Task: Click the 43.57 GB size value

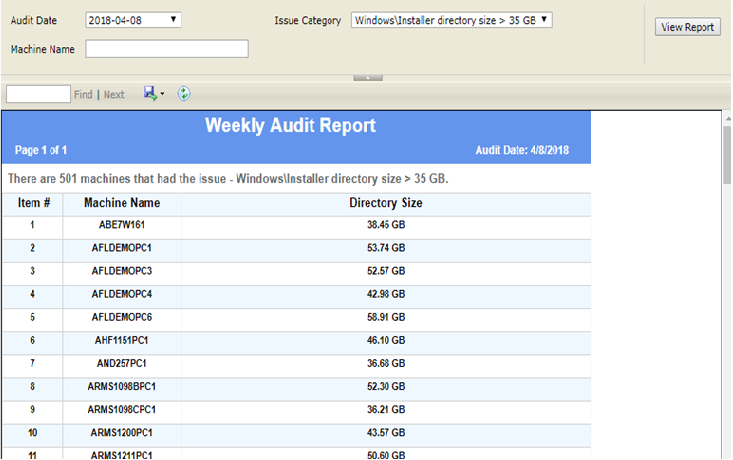Action: coord(386,433)
